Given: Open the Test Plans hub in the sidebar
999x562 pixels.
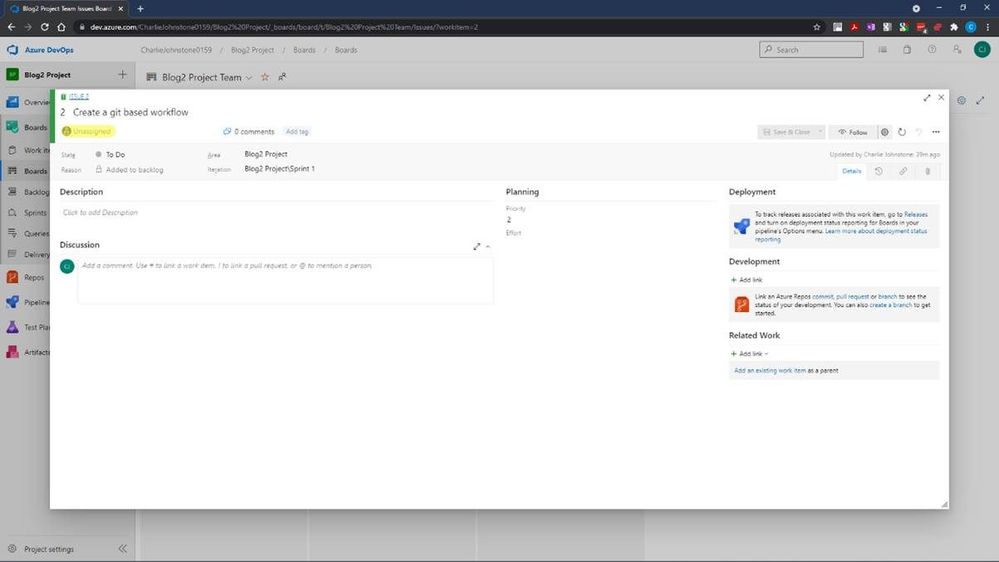Looking at the screenshot, I should point(27,327).
